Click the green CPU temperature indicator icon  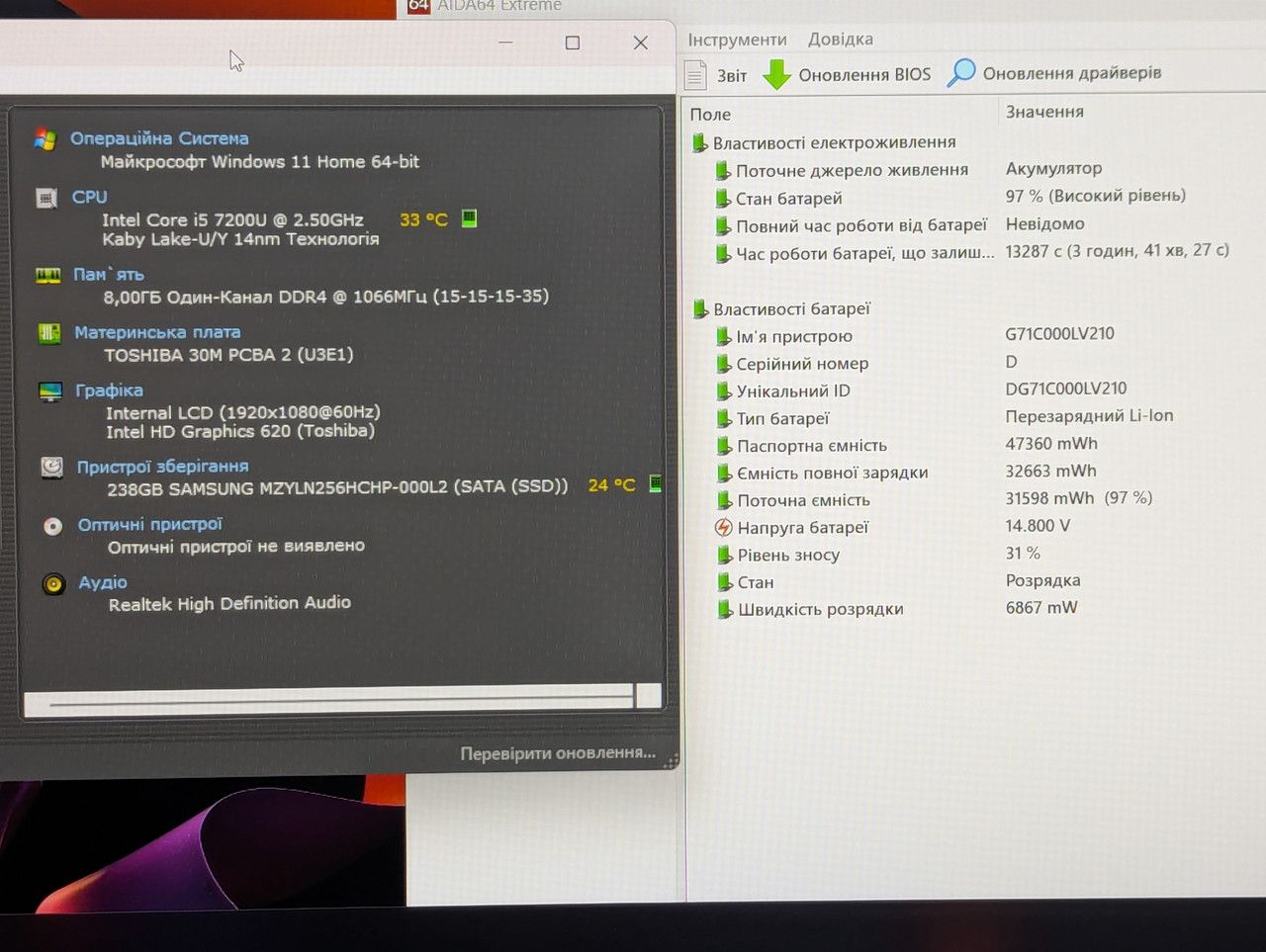pos(470,218)
